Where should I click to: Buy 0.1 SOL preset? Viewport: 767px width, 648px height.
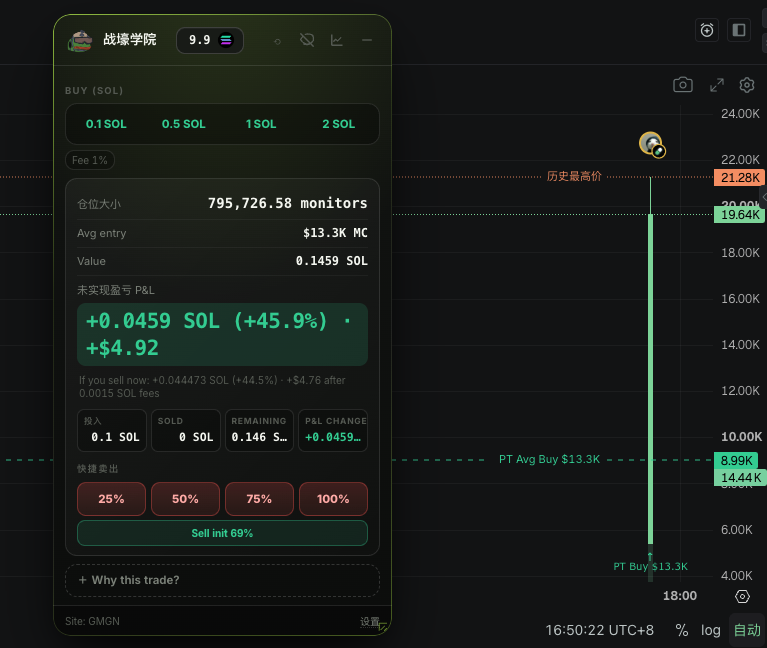point(106,124)
